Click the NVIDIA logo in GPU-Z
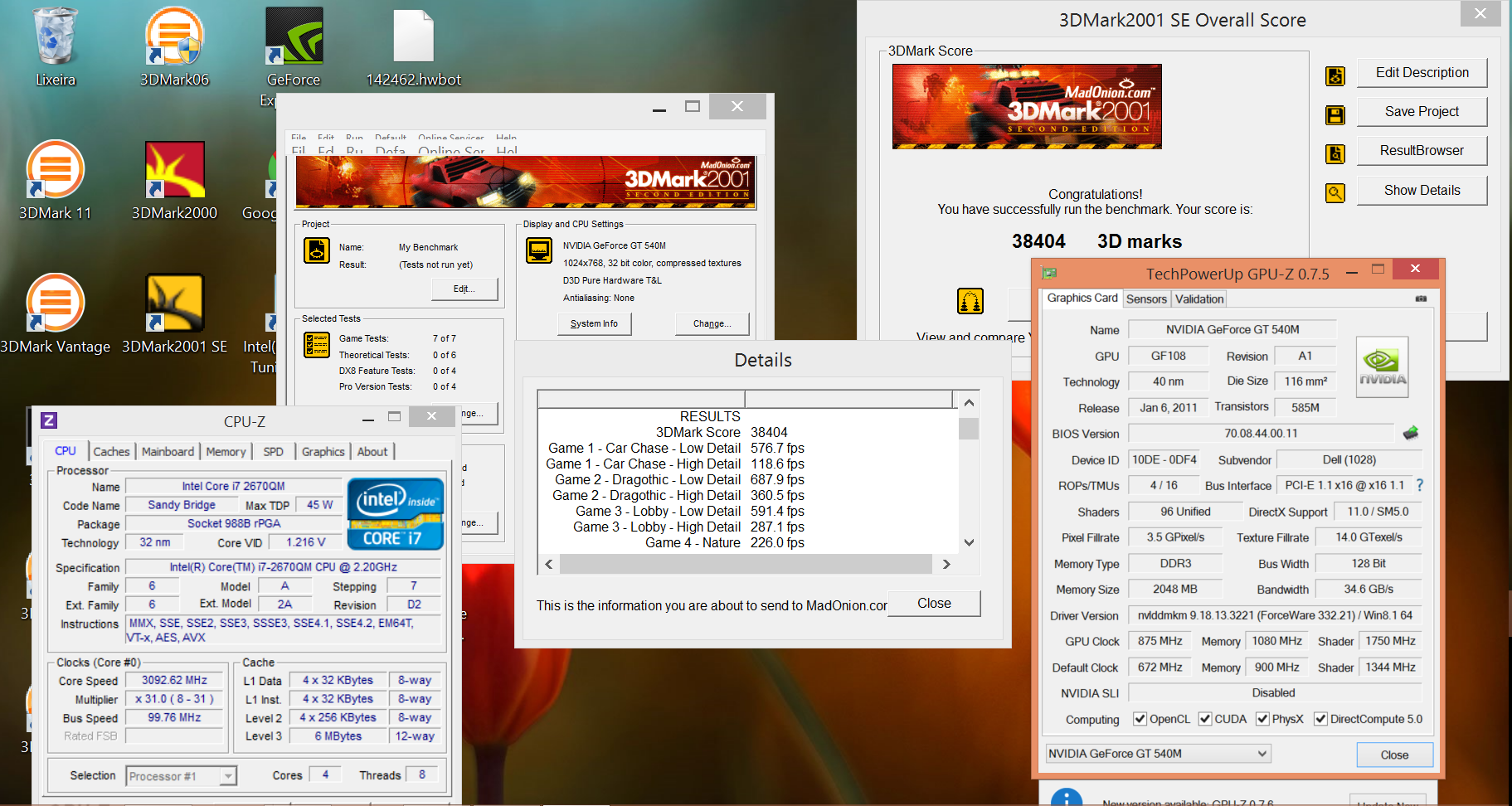 [1382, 367]
